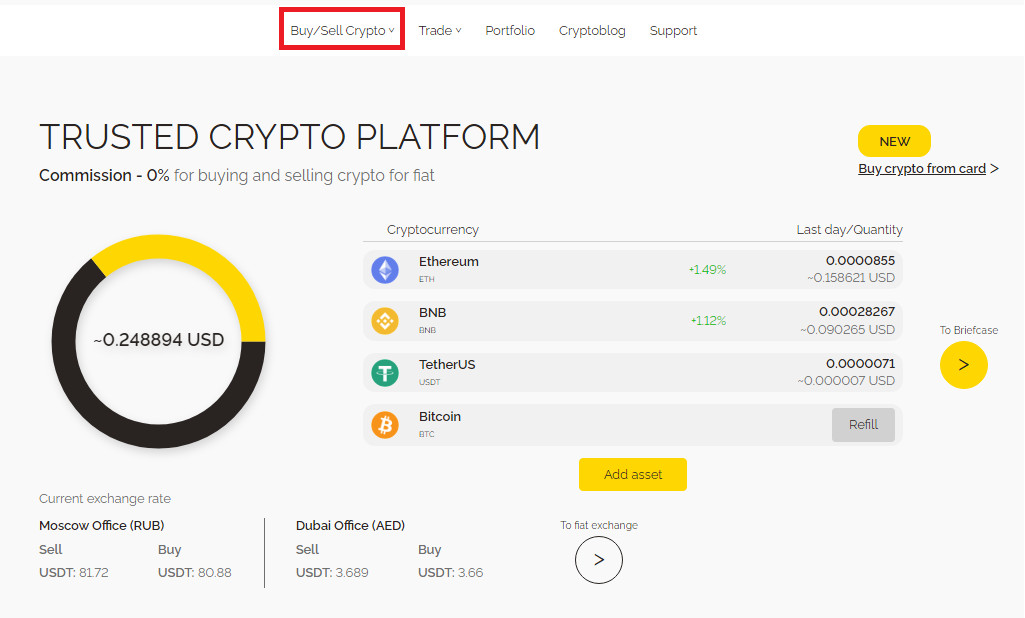Select the Ethereum row quantity value

[860, 261]
